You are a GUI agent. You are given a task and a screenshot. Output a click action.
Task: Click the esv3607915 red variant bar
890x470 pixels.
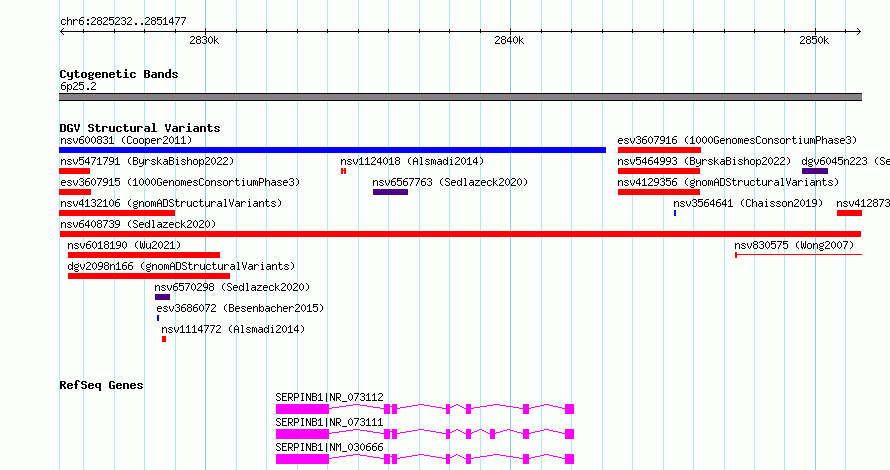pos(75,192)
